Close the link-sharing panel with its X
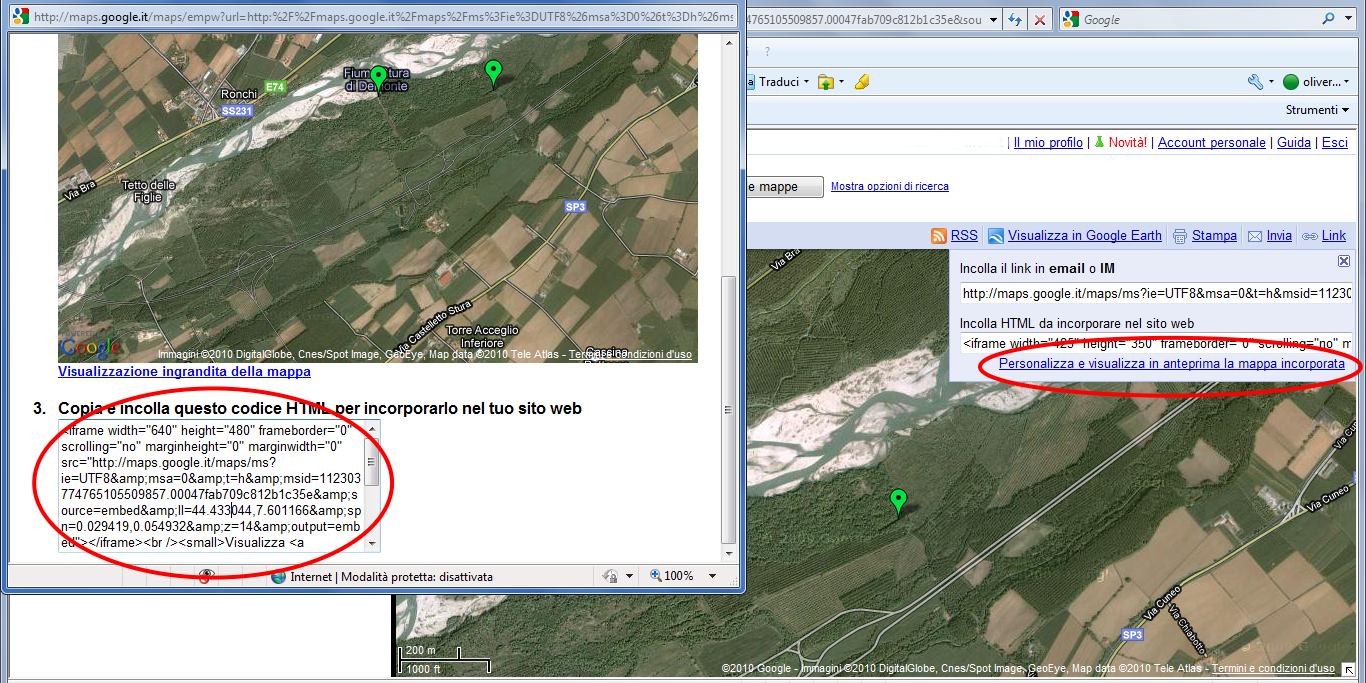 click(x=1344, y=260)
